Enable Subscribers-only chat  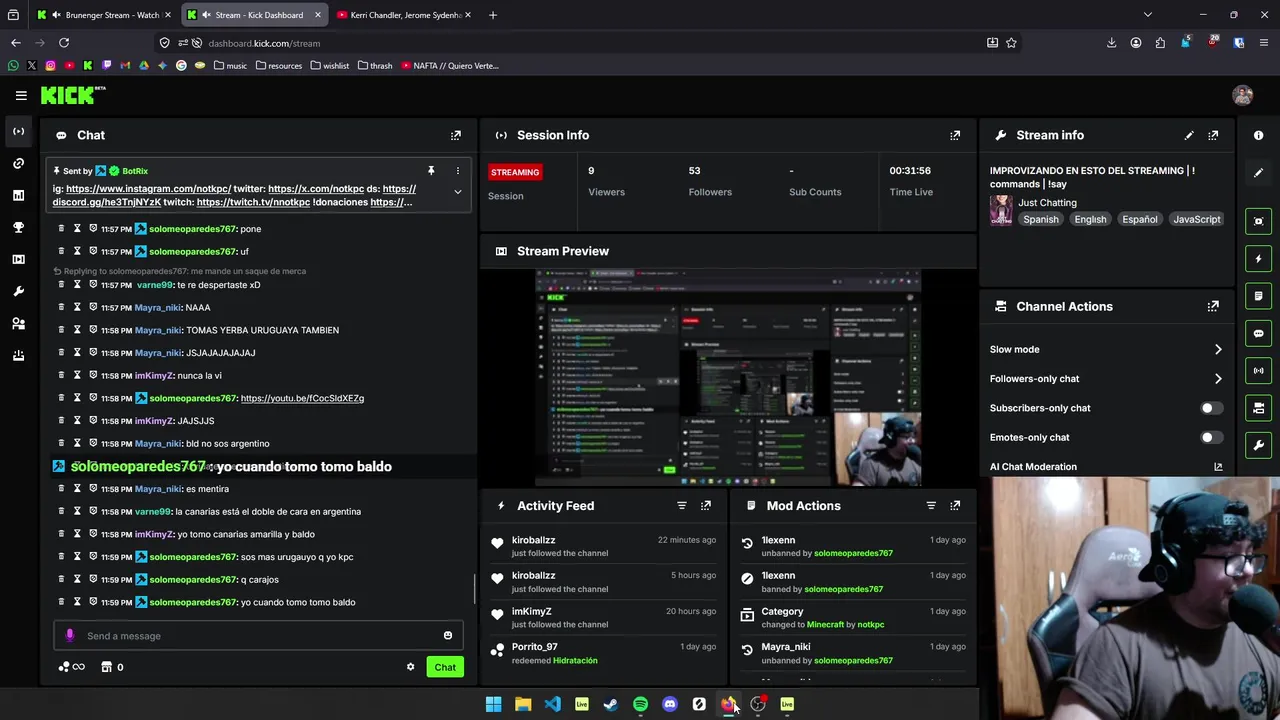1210,408
